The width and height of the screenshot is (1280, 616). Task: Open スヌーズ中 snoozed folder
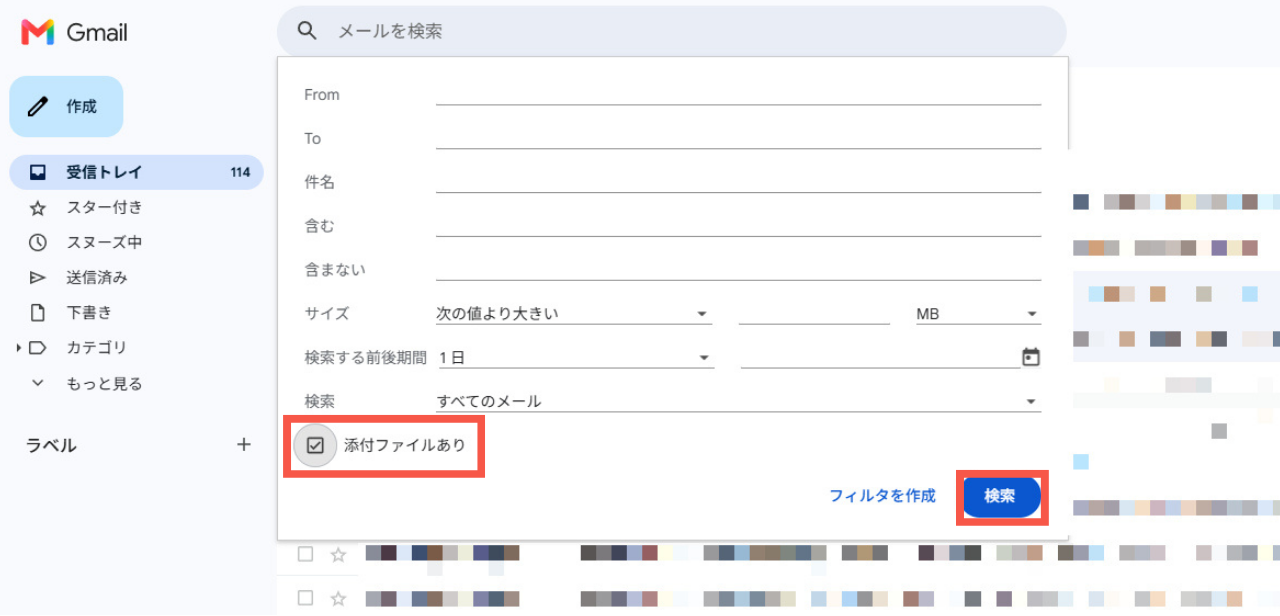pos(104,242)
